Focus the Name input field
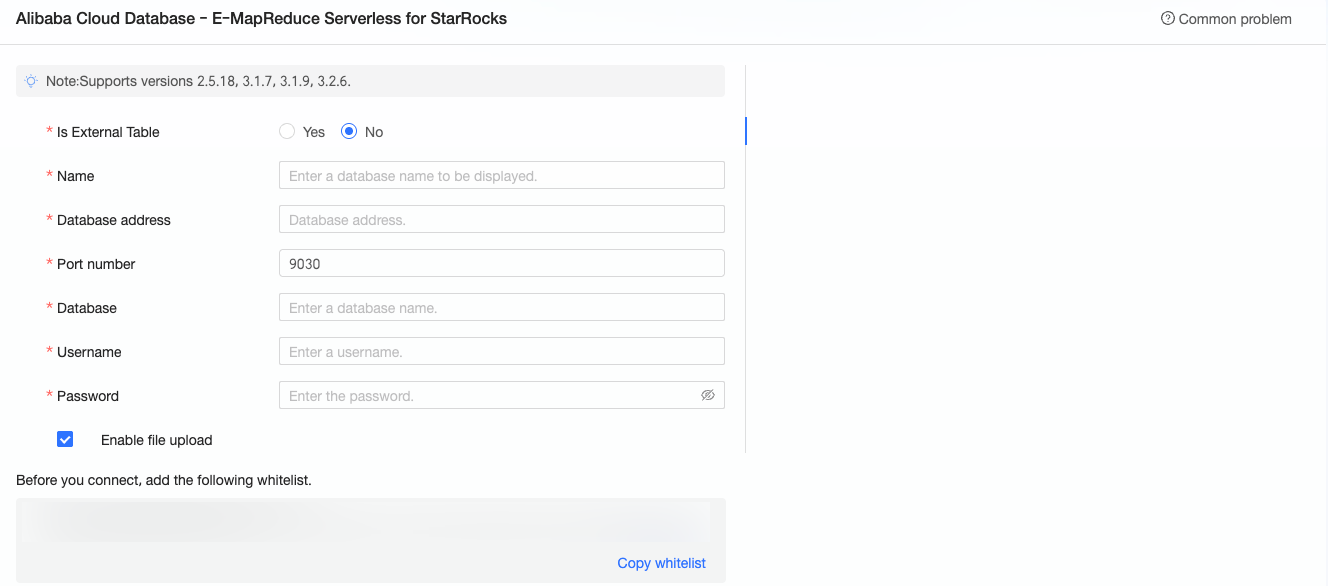The height and width of the screenshot is (586, 1328). (501, 175)
